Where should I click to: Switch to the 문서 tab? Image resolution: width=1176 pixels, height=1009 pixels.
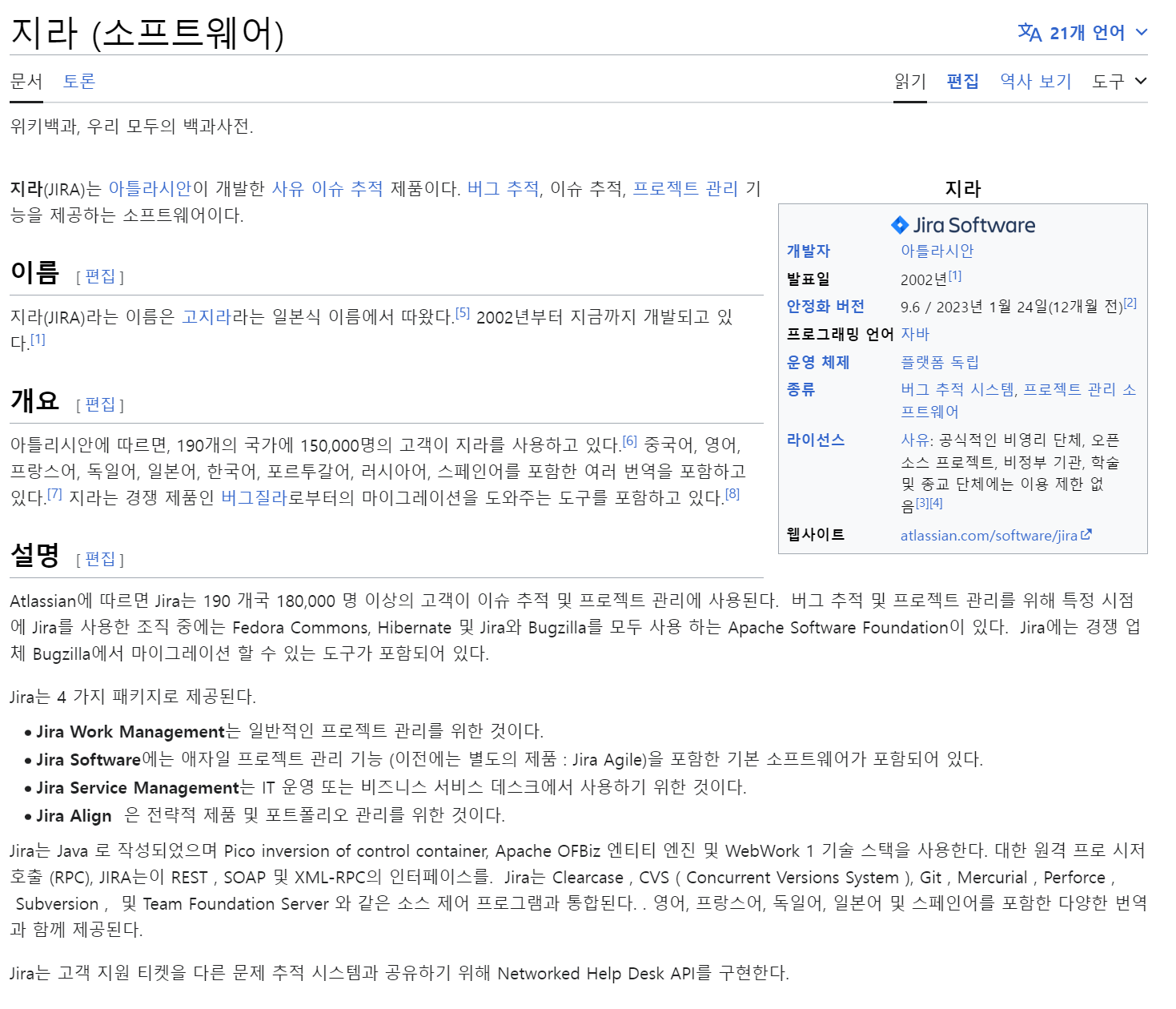tap(26, 81)
